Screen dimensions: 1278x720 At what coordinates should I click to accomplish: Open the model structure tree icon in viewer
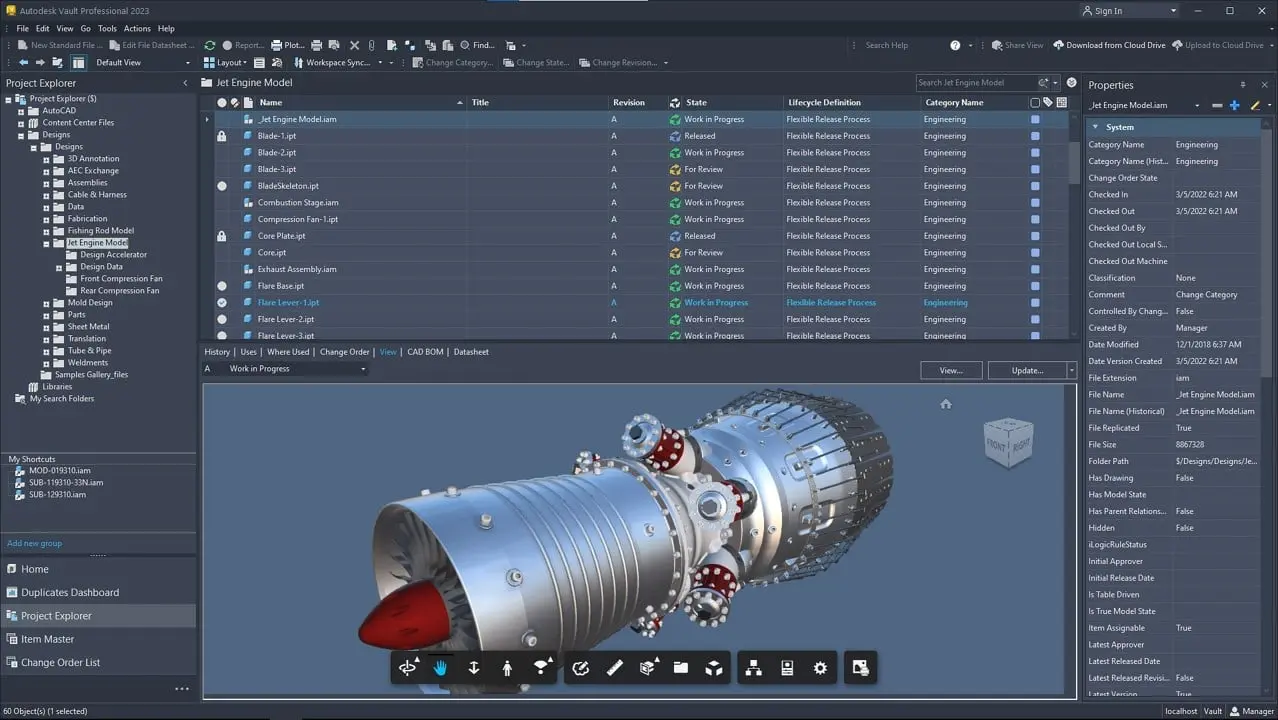click(x=752, y=667)
